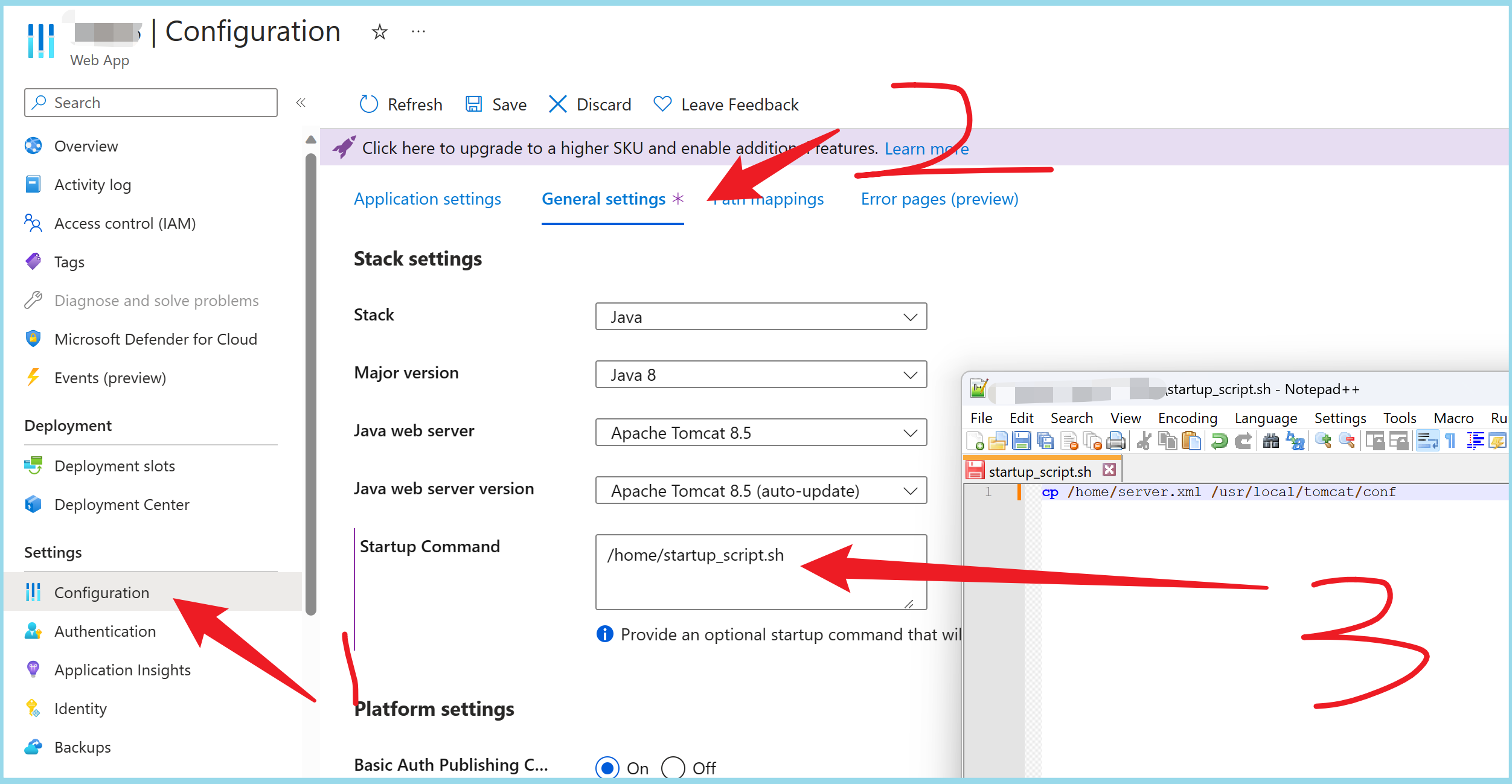Click the Notepad++ Zoom In icon

1322,441
